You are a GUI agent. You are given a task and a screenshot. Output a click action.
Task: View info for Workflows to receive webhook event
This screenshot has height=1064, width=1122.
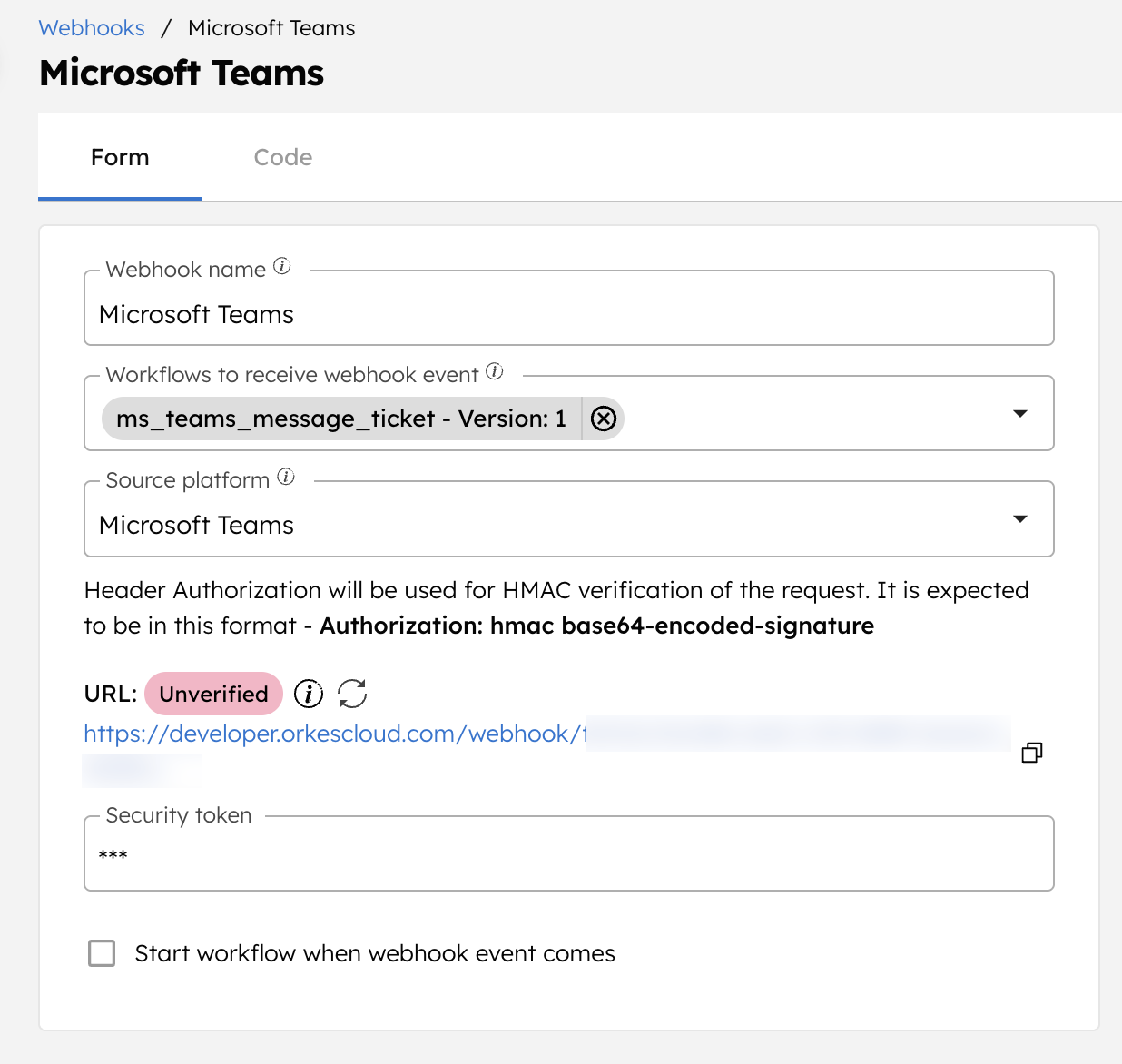point(494,371)
